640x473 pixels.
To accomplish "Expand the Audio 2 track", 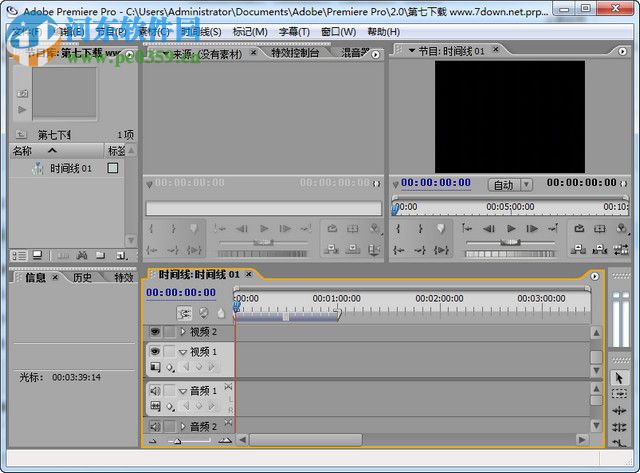I will click(183, 427).
